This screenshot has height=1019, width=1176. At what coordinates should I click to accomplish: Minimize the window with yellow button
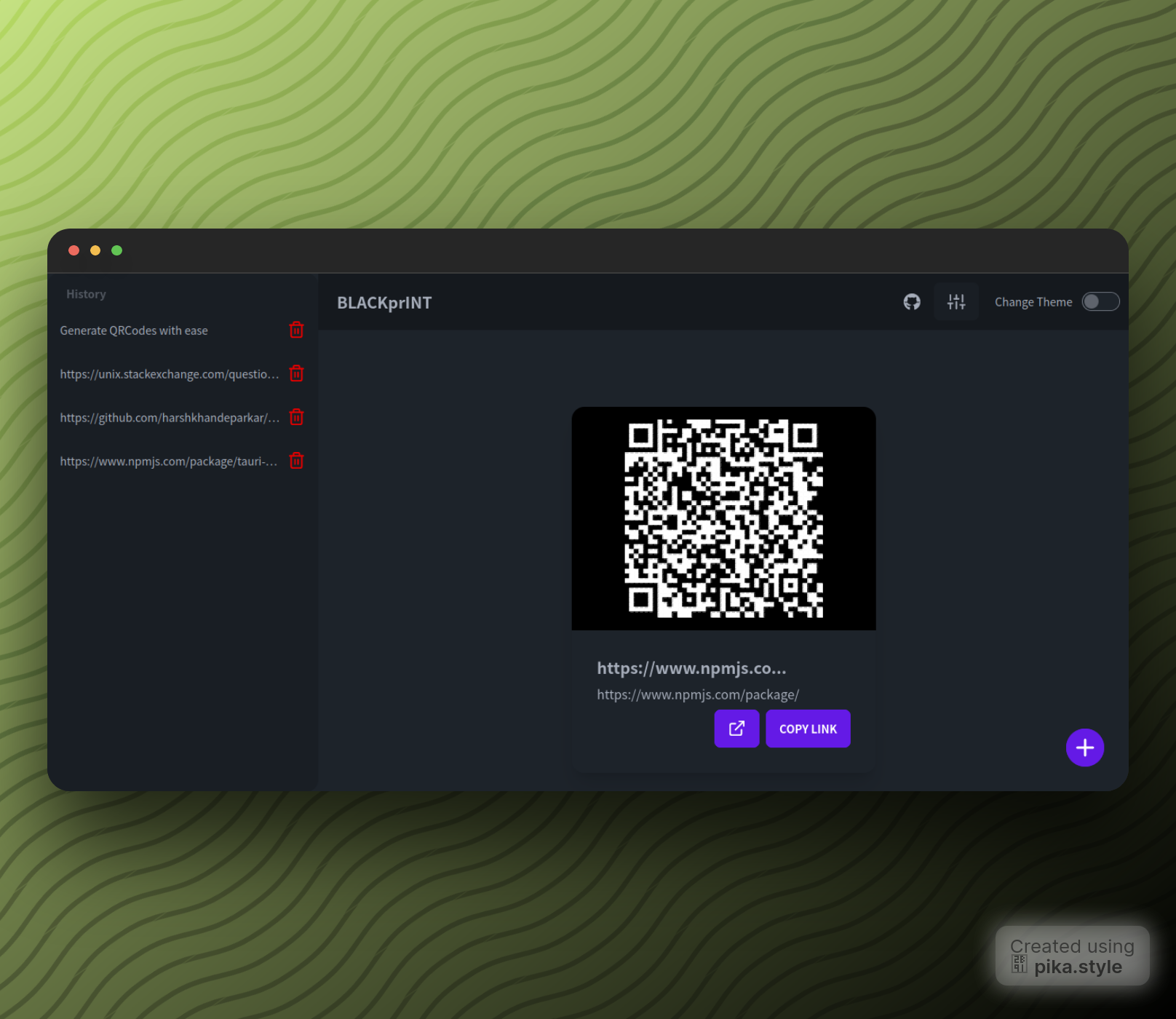pyautogui.click(x=95, y=250)
